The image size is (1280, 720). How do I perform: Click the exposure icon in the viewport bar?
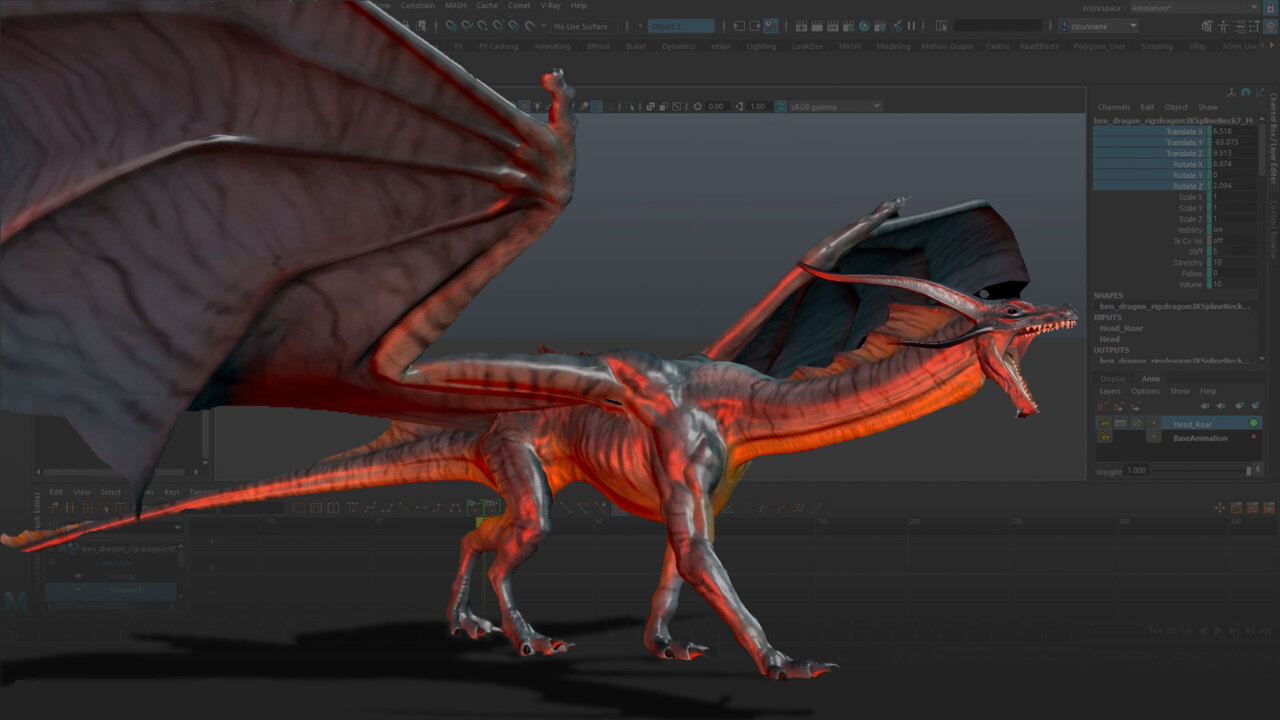pos(697,105)
